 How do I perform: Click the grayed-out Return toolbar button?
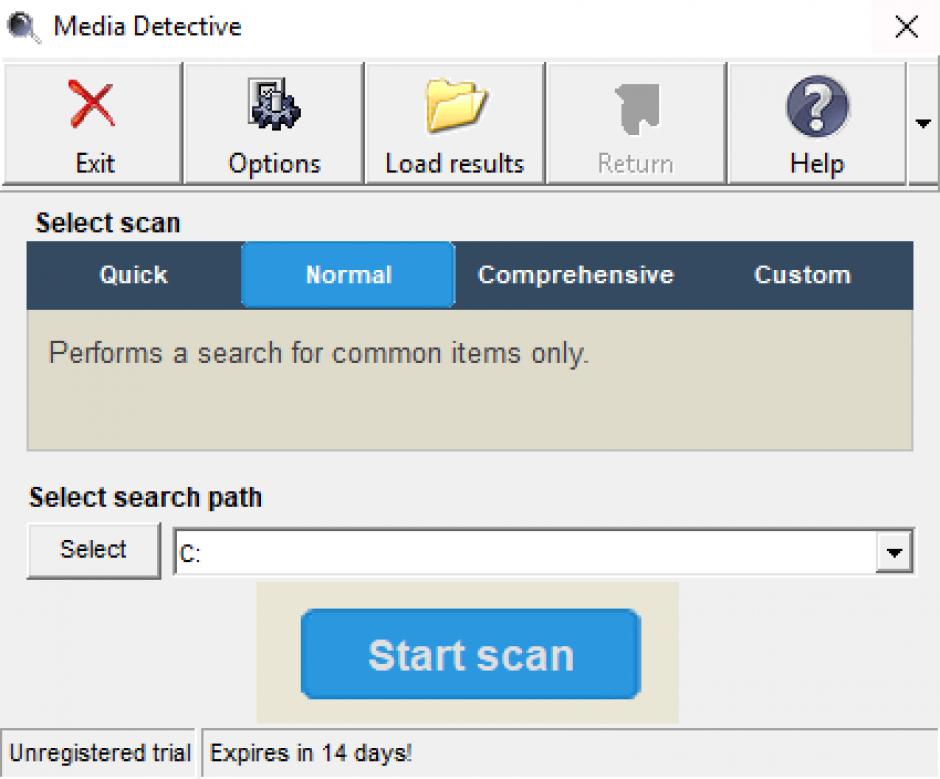tap(636, 124)
